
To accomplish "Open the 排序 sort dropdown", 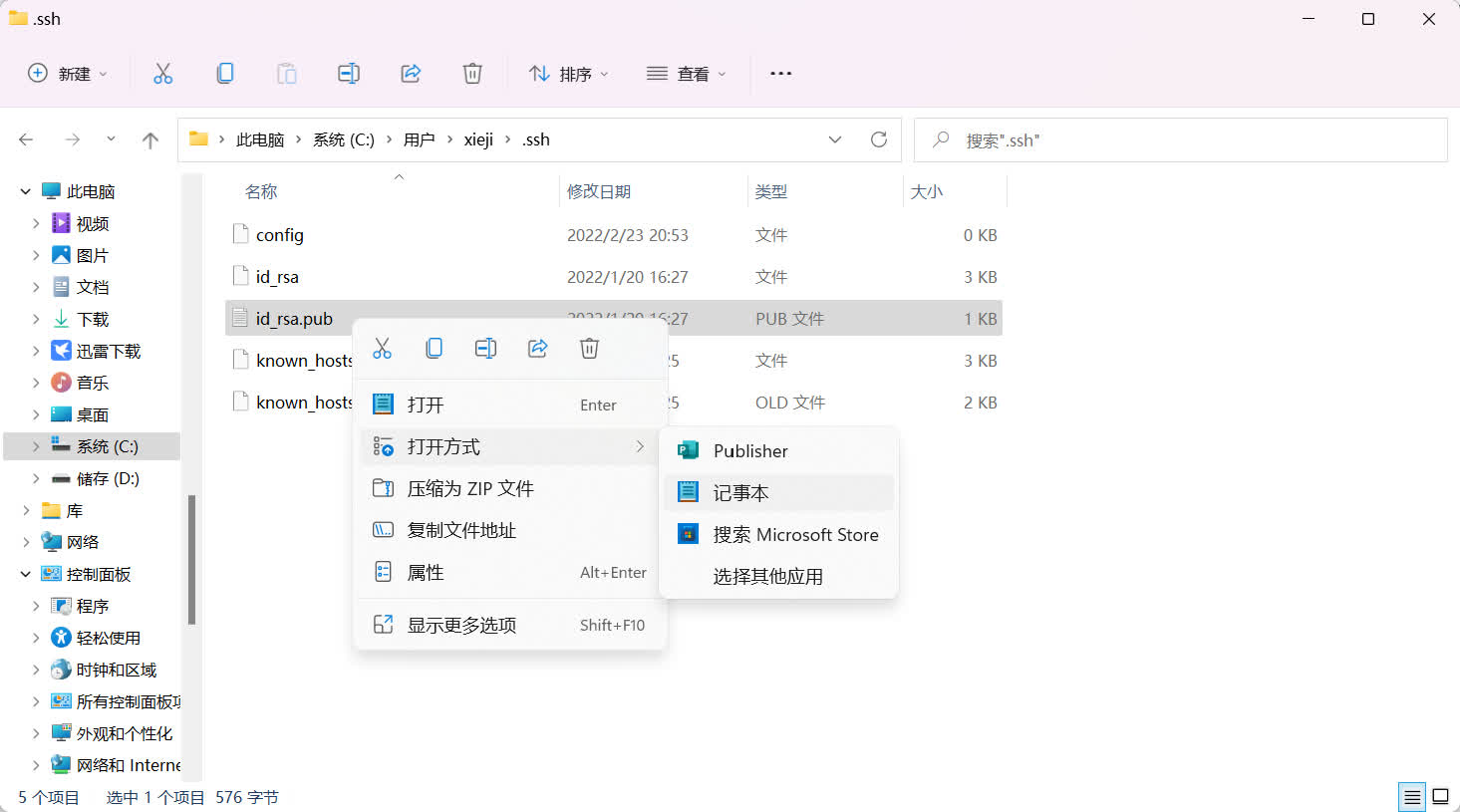I will [x=569, y=74].
